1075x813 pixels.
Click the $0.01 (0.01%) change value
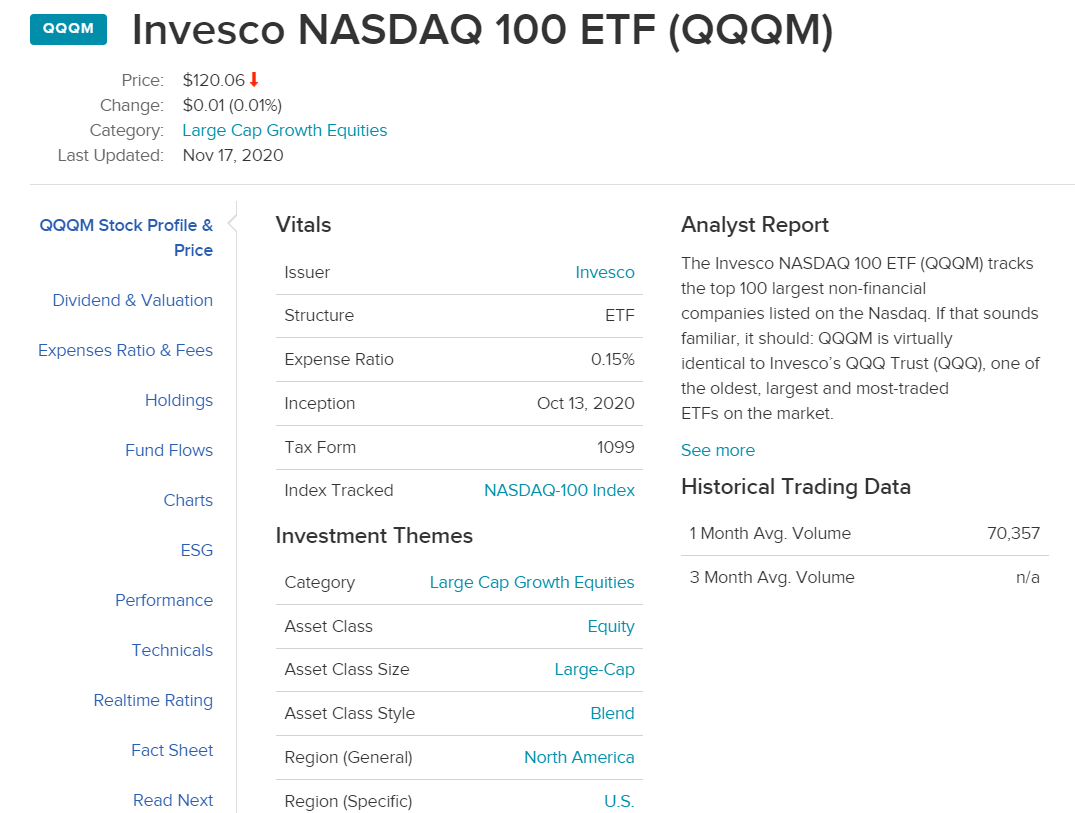pyautogui.click(x=232, y=106)
